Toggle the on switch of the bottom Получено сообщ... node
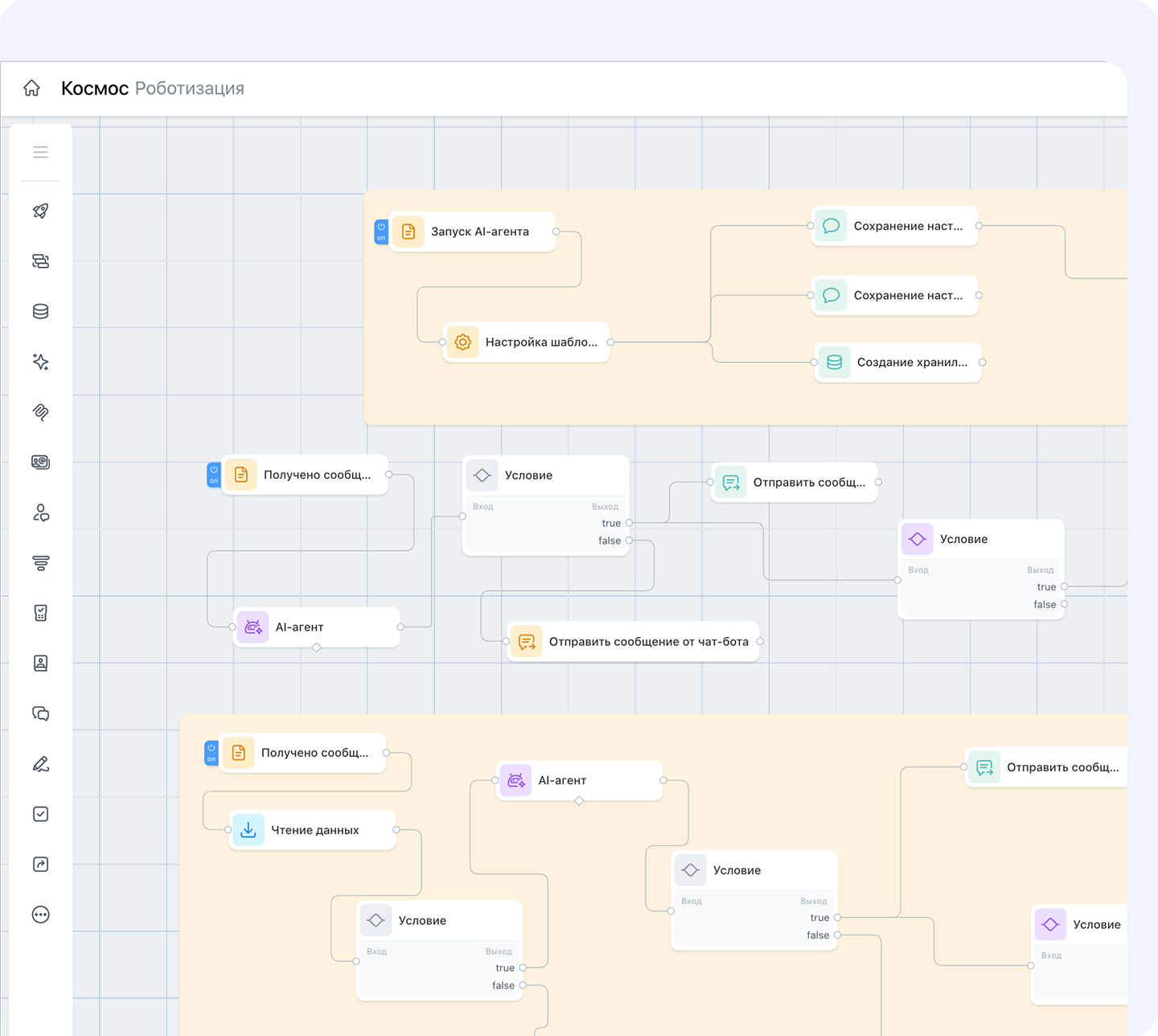 coord(211,753)
